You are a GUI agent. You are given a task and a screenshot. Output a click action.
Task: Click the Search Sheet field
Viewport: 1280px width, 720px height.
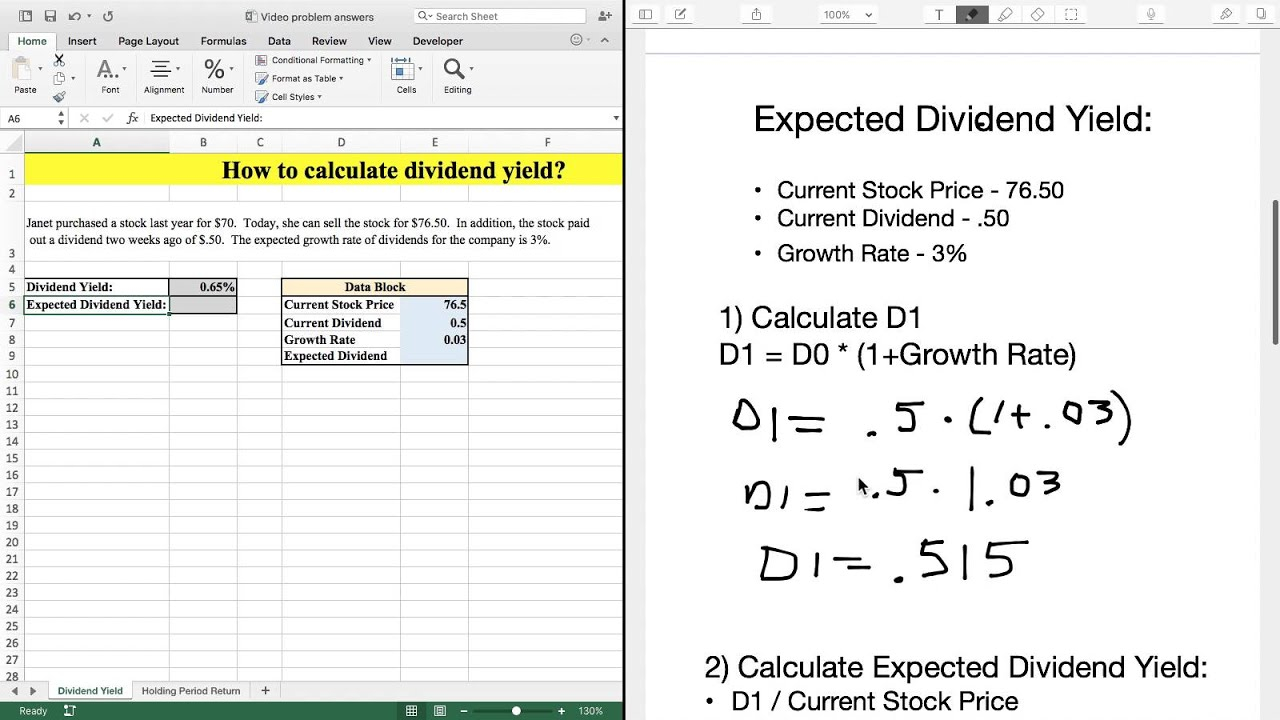(x=500, y=16)
